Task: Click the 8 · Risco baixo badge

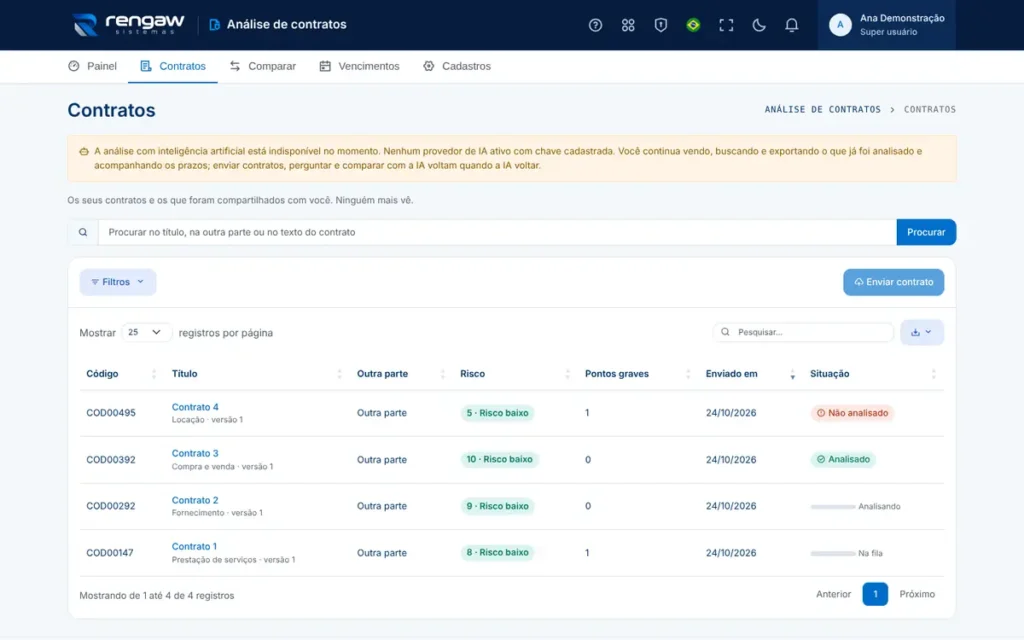Action: point(498,552)
